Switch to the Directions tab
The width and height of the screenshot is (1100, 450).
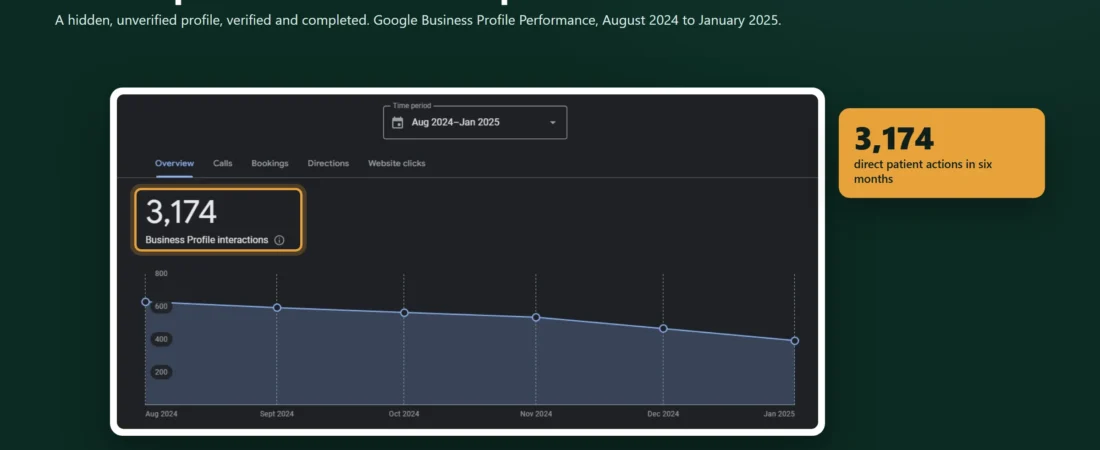point(328,164)
